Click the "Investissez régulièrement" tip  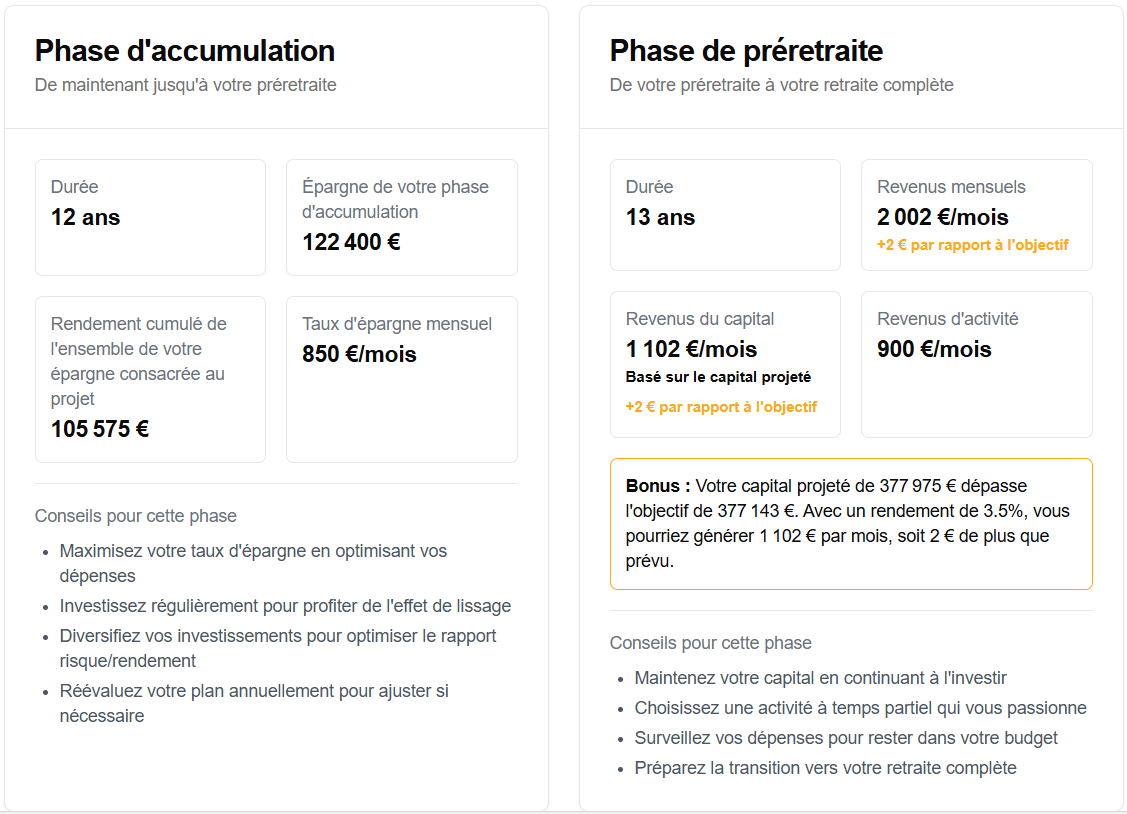coord(285,606)
